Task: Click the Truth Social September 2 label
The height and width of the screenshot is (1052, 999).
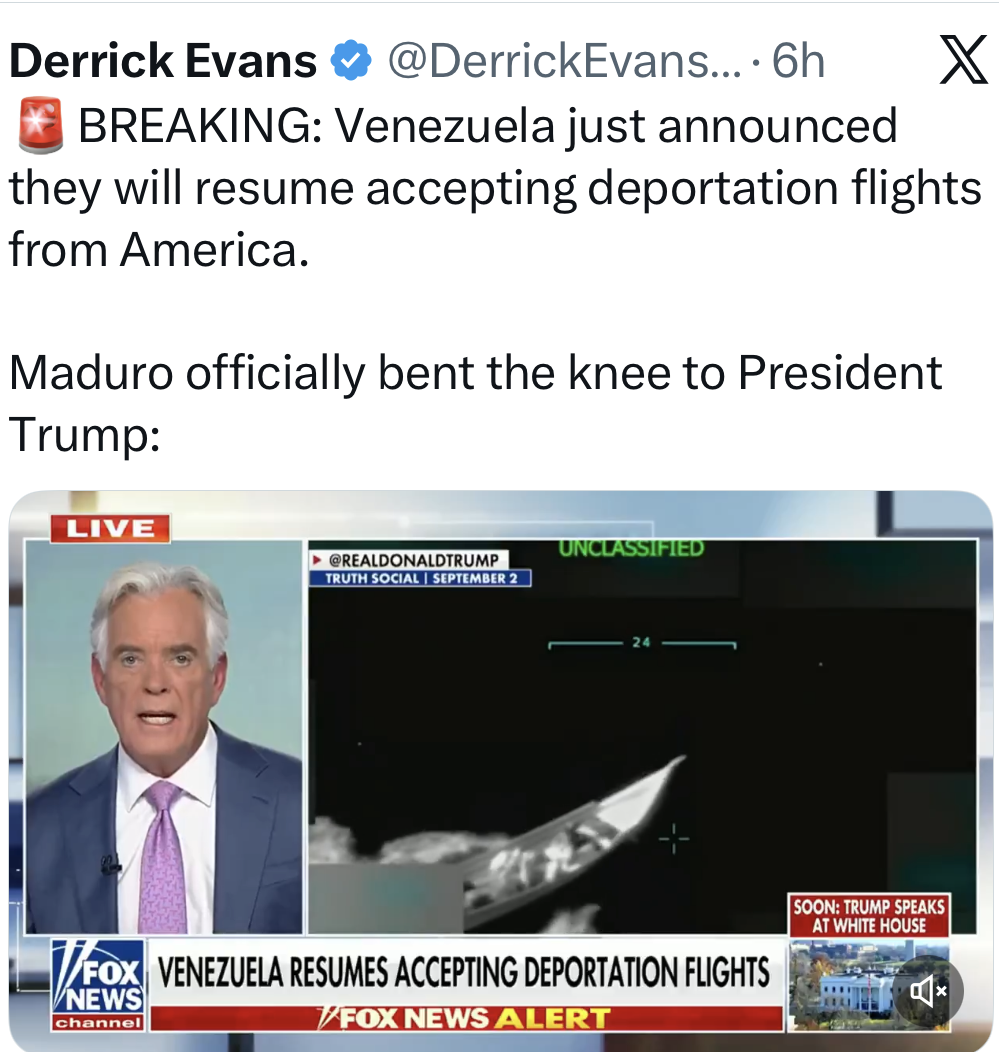Action: click(420, 578)
